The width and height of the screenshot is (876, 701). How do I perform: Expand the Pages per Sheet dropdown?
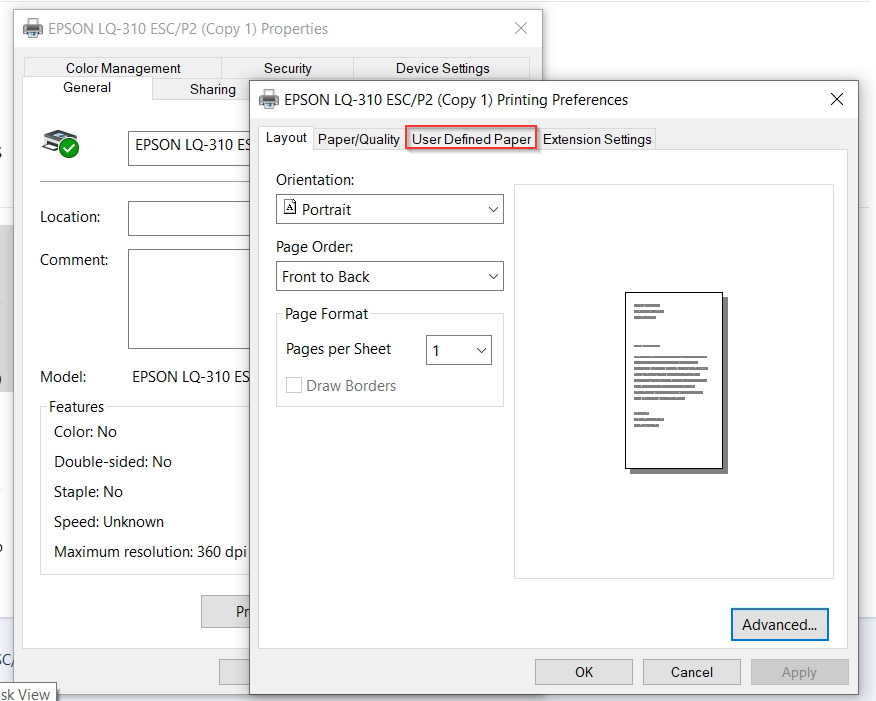pos(459,350)
